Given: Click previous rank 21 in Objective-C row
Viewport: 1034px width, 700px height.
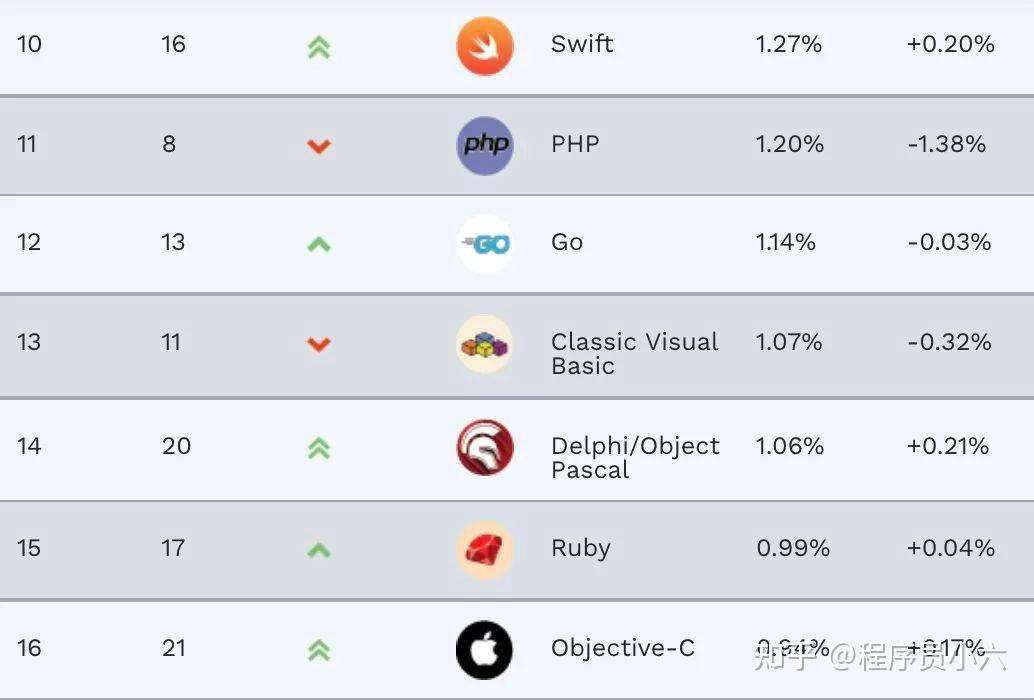Looking at the screenshot, I should (x=174, y=648).
